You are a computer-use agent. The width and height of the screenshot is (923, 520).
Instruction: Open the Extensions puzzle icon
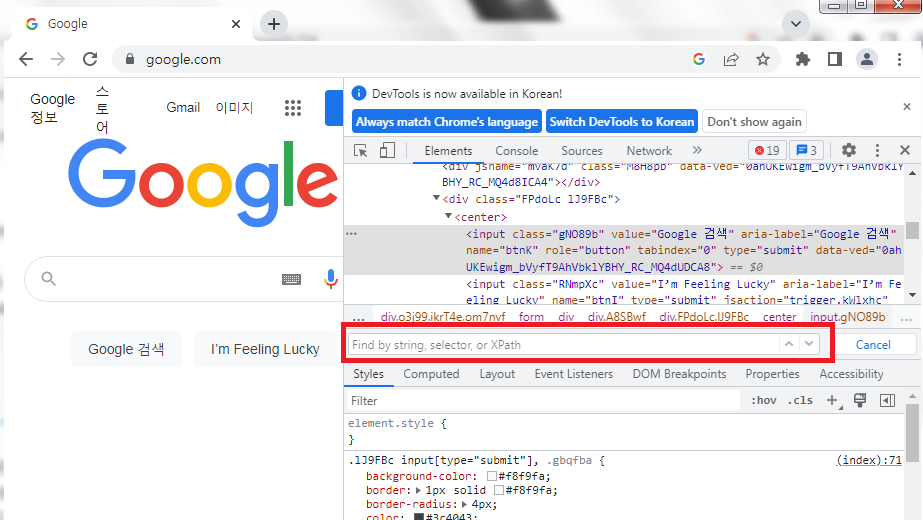point(802,59)
